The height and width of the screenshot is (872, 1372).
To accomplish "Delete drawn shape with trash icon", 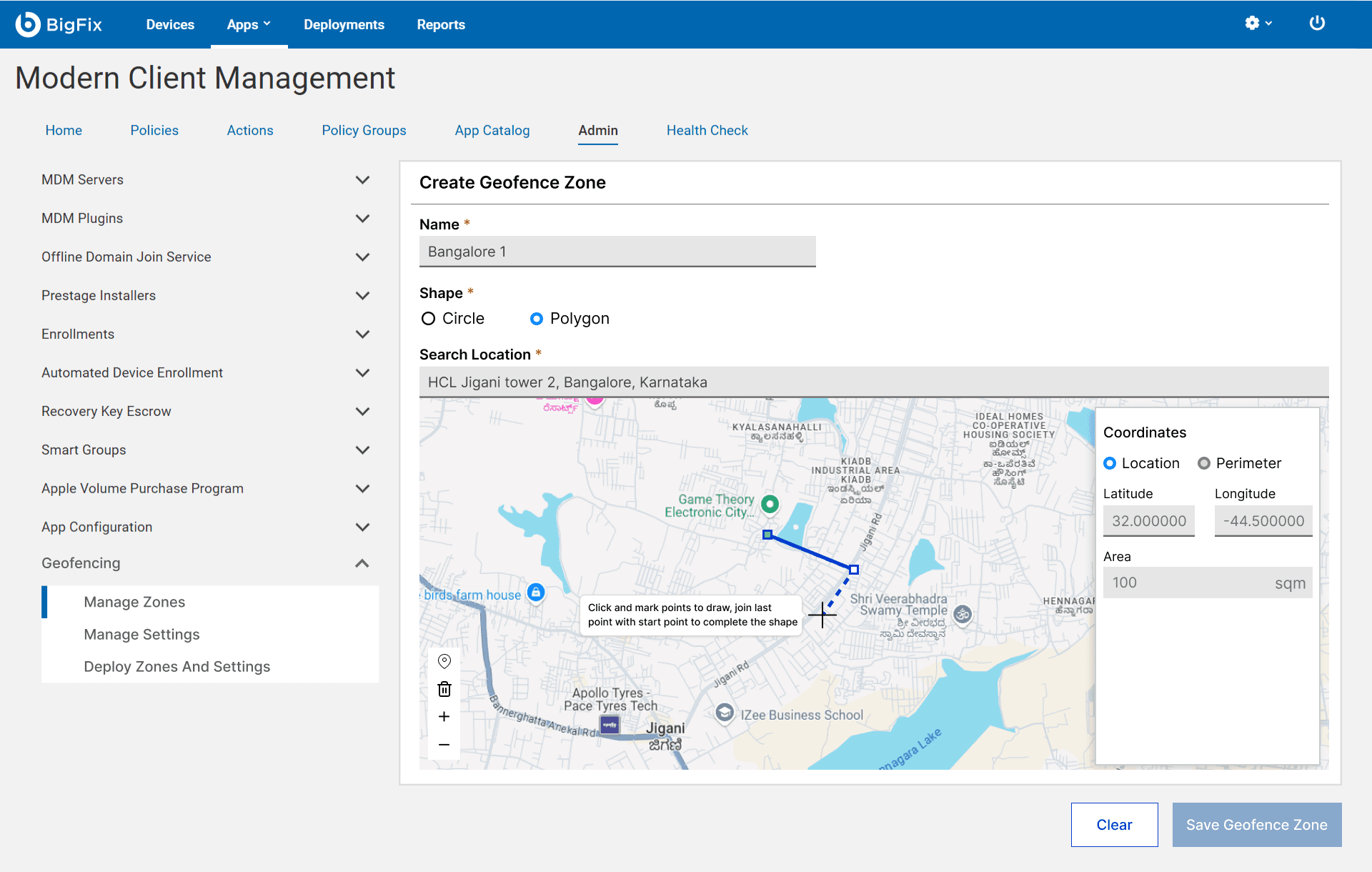I will click(x=444, y=689).
